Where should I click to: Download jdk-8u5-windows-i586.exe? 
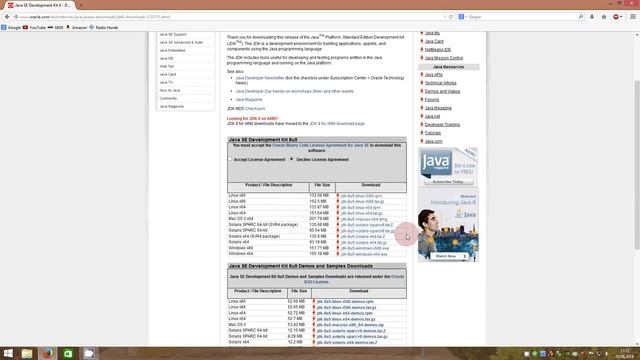coord(364,248)
